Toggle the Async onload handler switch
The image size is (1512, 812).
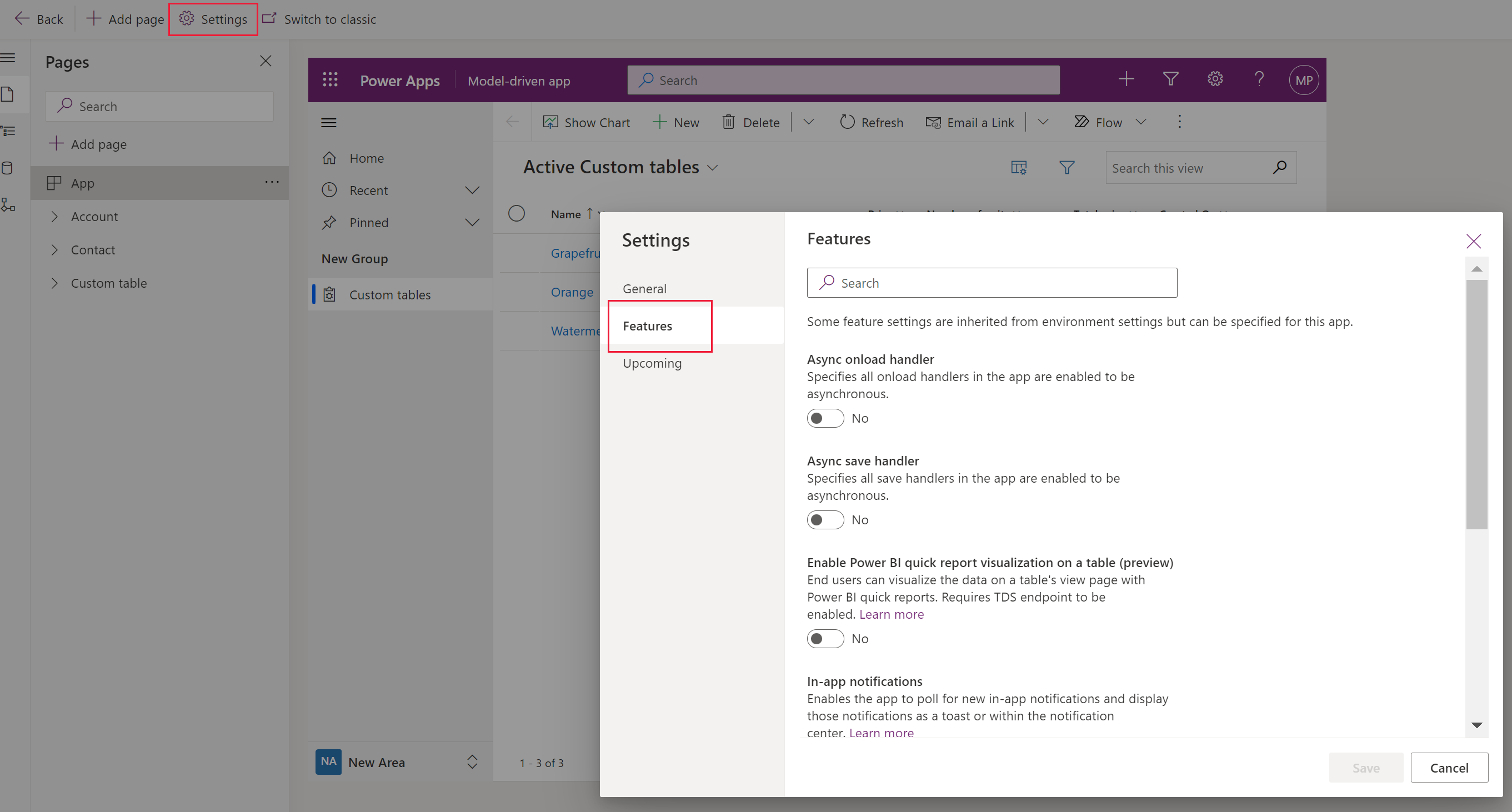click(x=824, y=417)
